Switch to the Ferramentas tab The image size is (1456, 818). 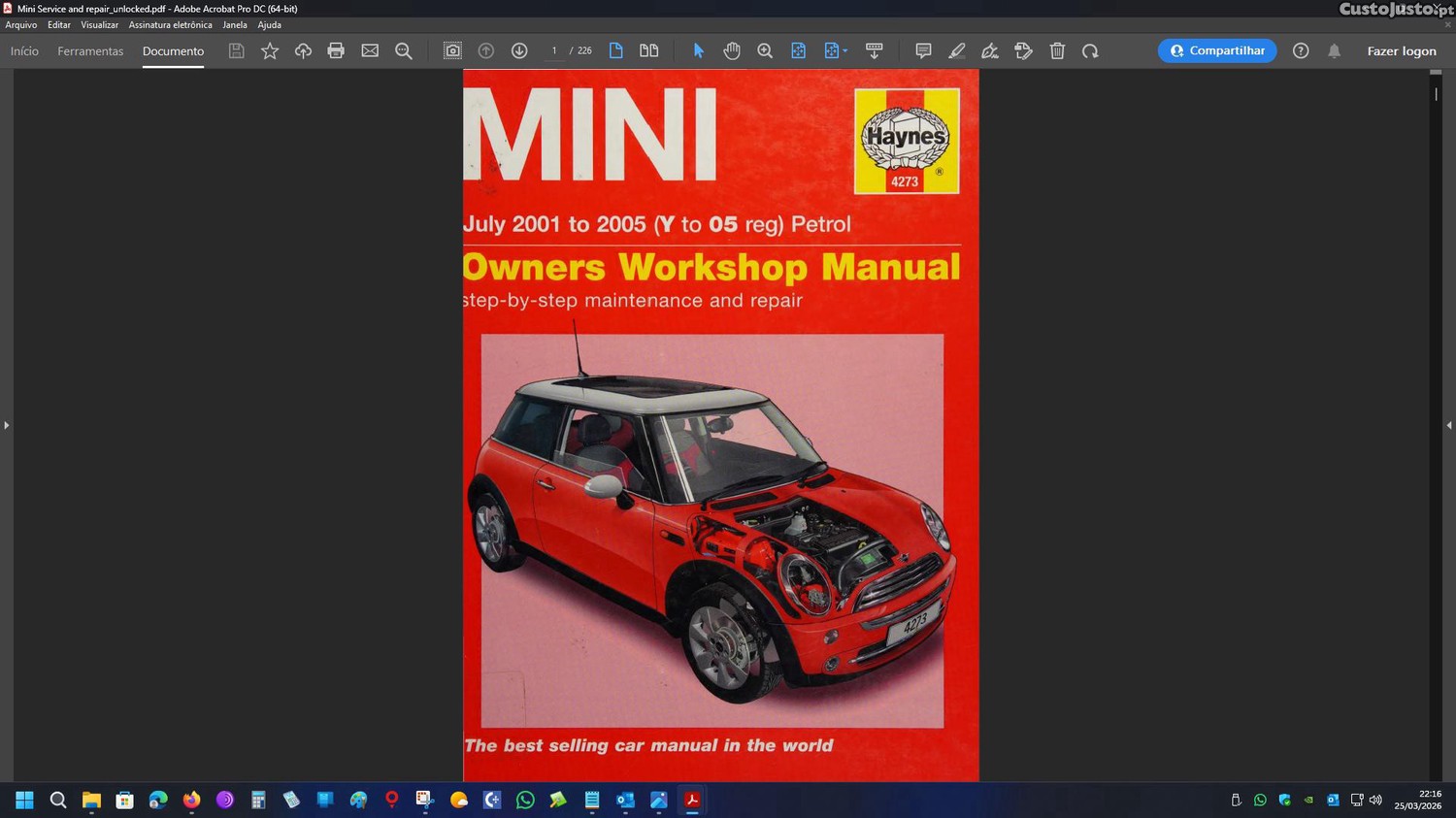(90, 51)
